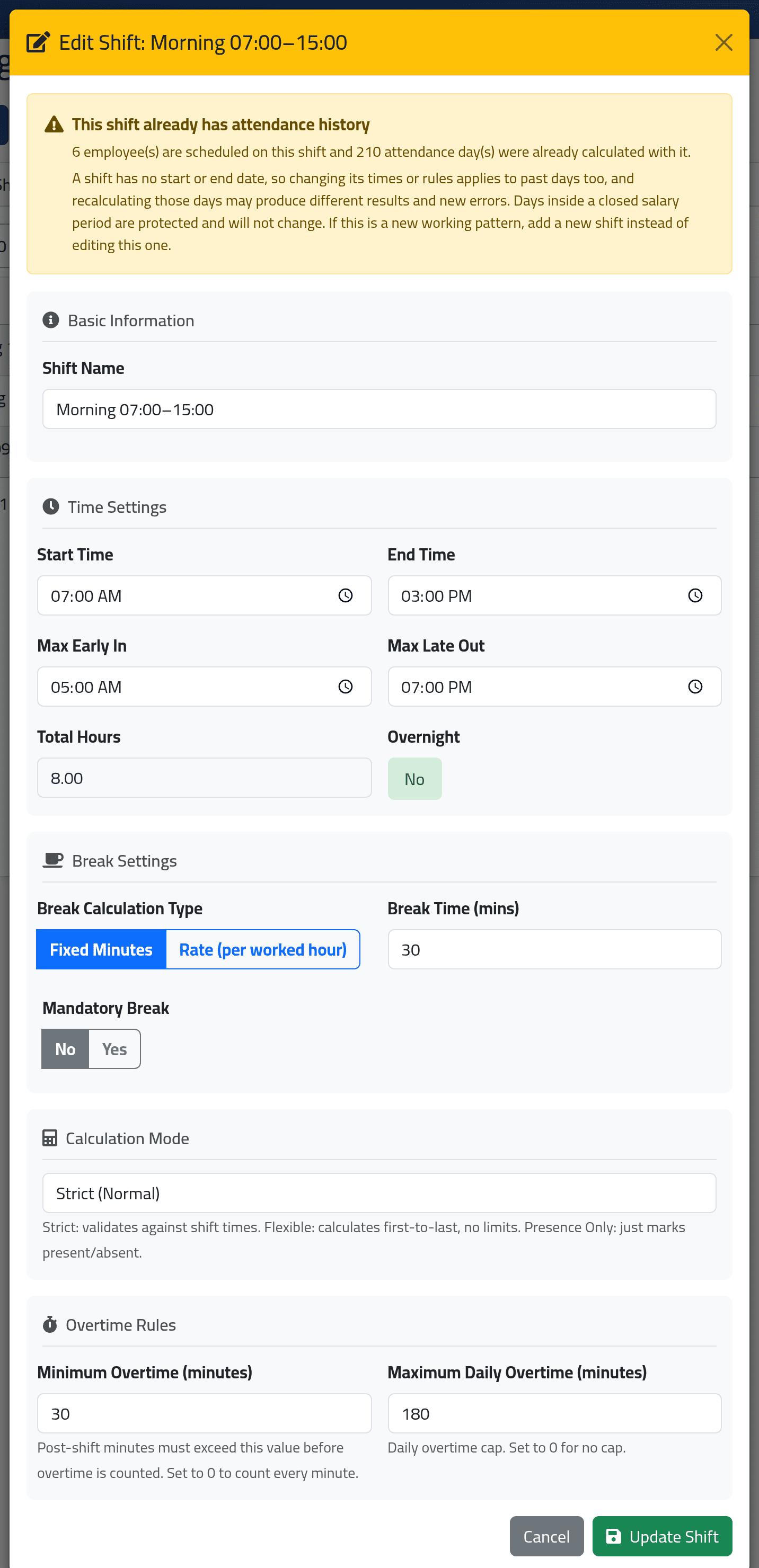
Task: Open the Max Early In clock picker
Action: click(346, 687)
